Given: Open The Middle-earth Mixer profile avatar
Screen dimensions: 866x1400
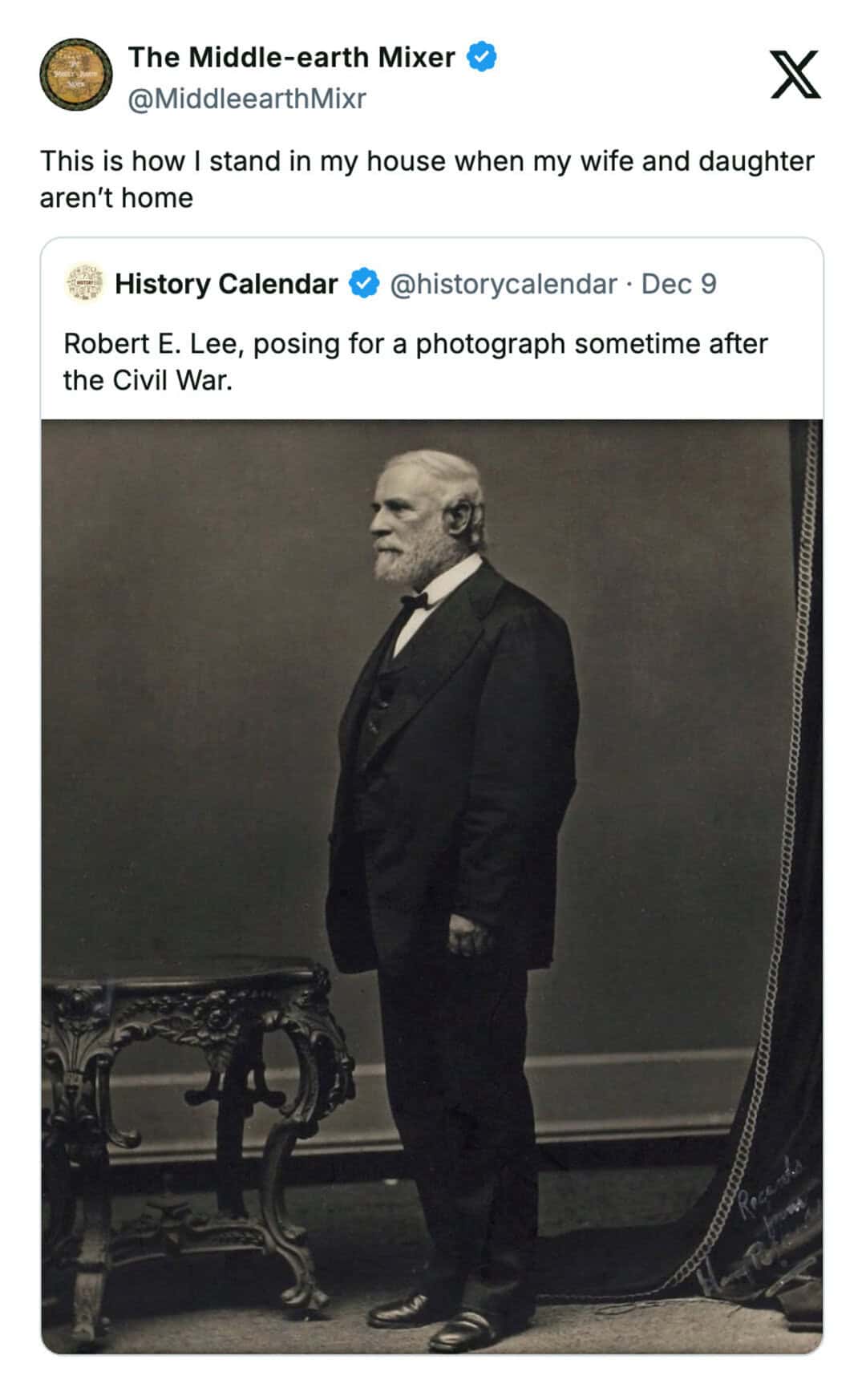Looking at the screenshot, I should (76, 75).
